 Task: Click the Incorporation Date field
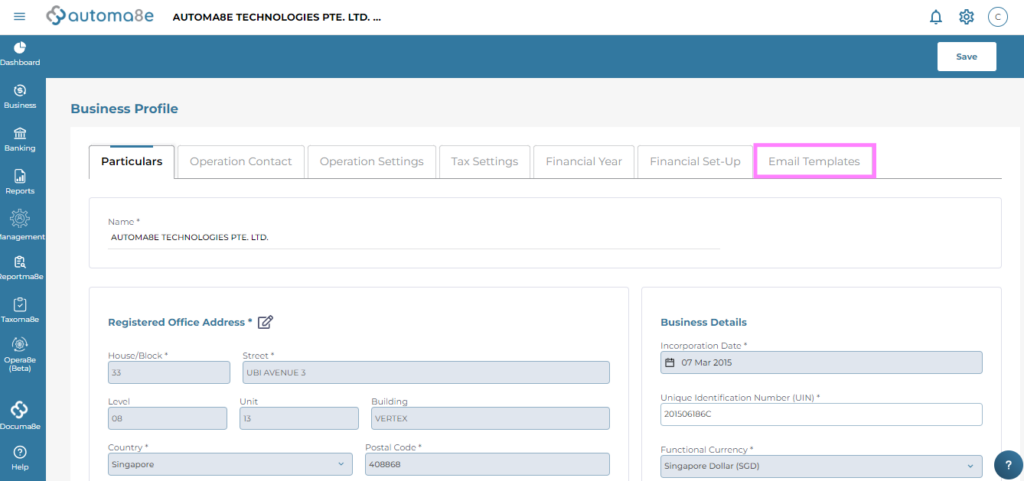coord(822,363)
